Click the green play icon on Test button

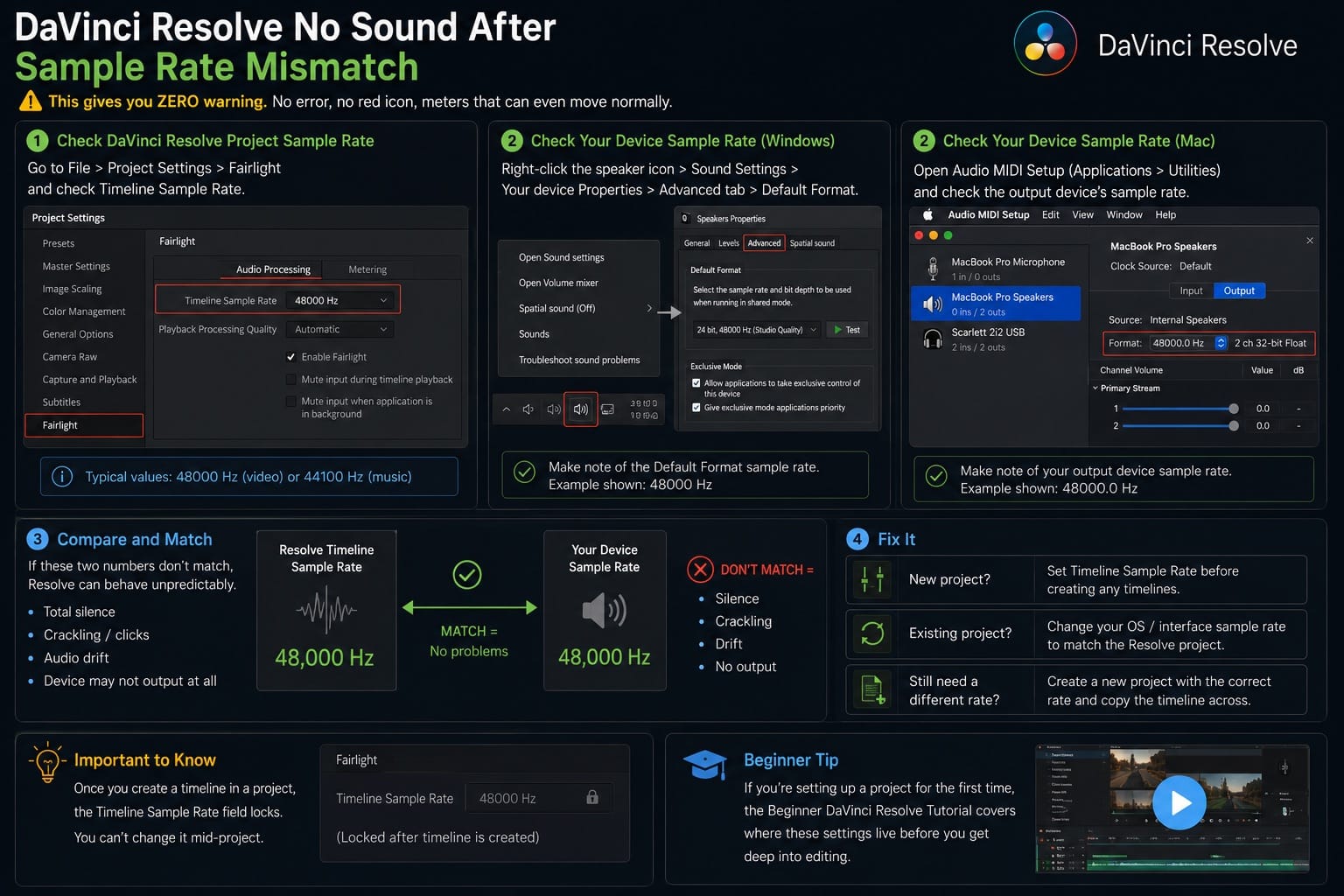pyautogui.click(x=837, y=330)
